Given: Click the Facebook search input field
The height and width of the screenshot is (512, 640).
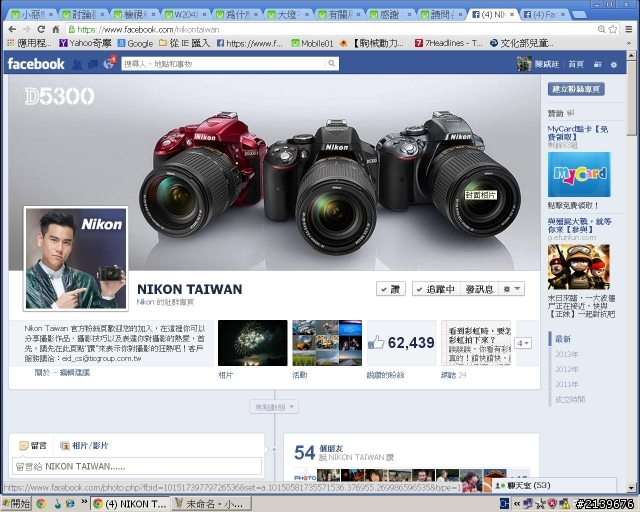Looking at the screenshot, I should 224,63.
